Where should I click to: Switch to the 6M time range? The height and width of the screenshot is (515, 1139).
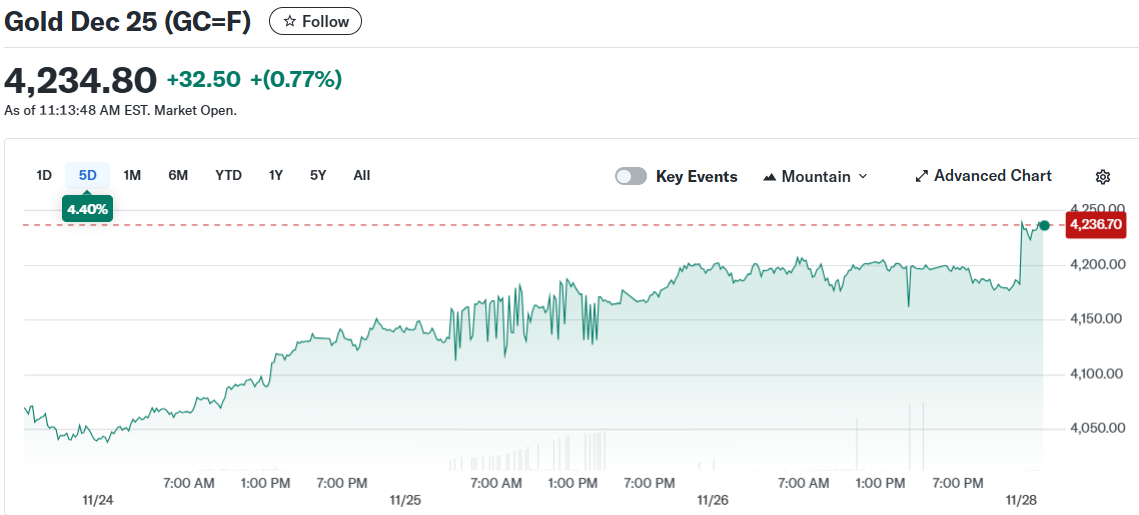click(x=178, y=175)
